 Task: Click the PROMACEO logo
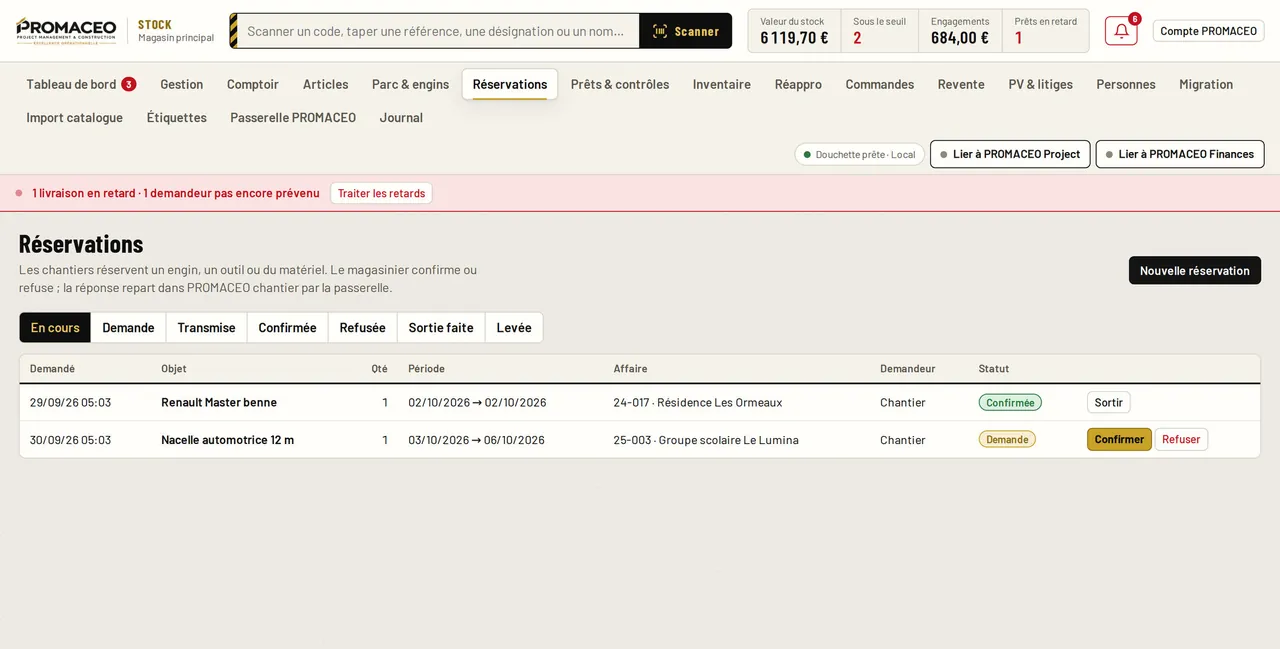pyautogui.click(x=66, y=31)
